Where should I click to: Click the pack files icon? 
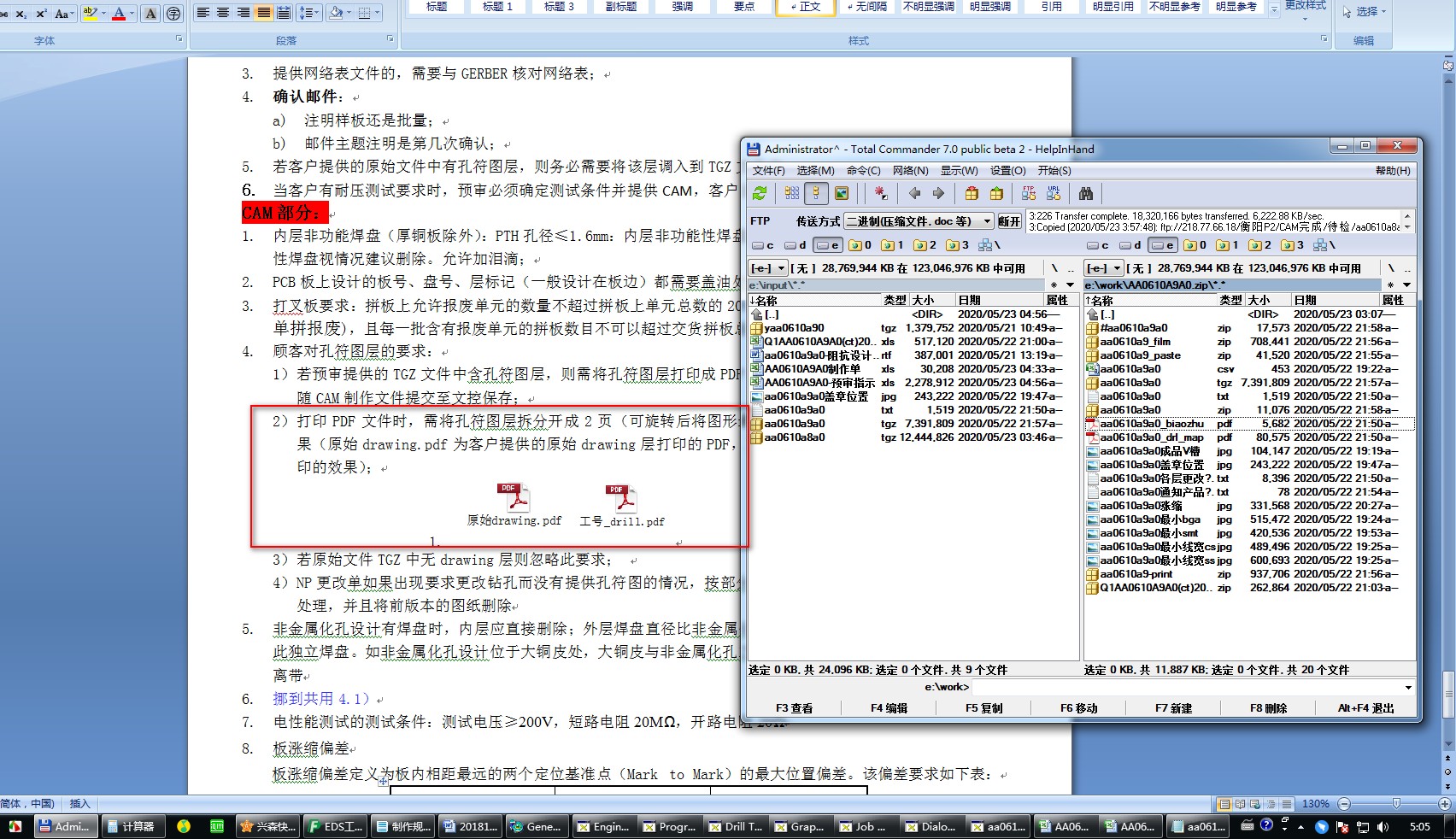(x=972, y=194)
